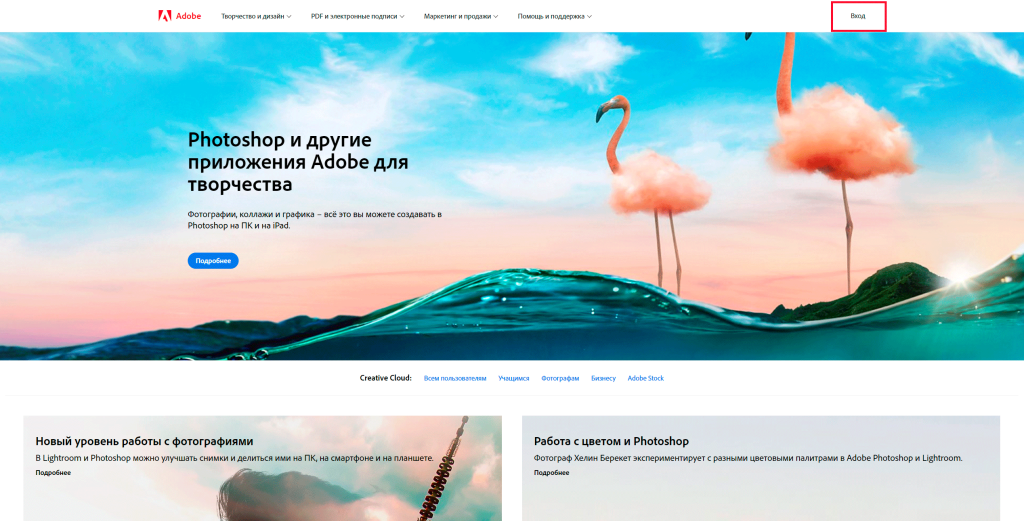Click the Работа с цветом и Photoshop heading

pyautogui.click(x=611, y=441)
